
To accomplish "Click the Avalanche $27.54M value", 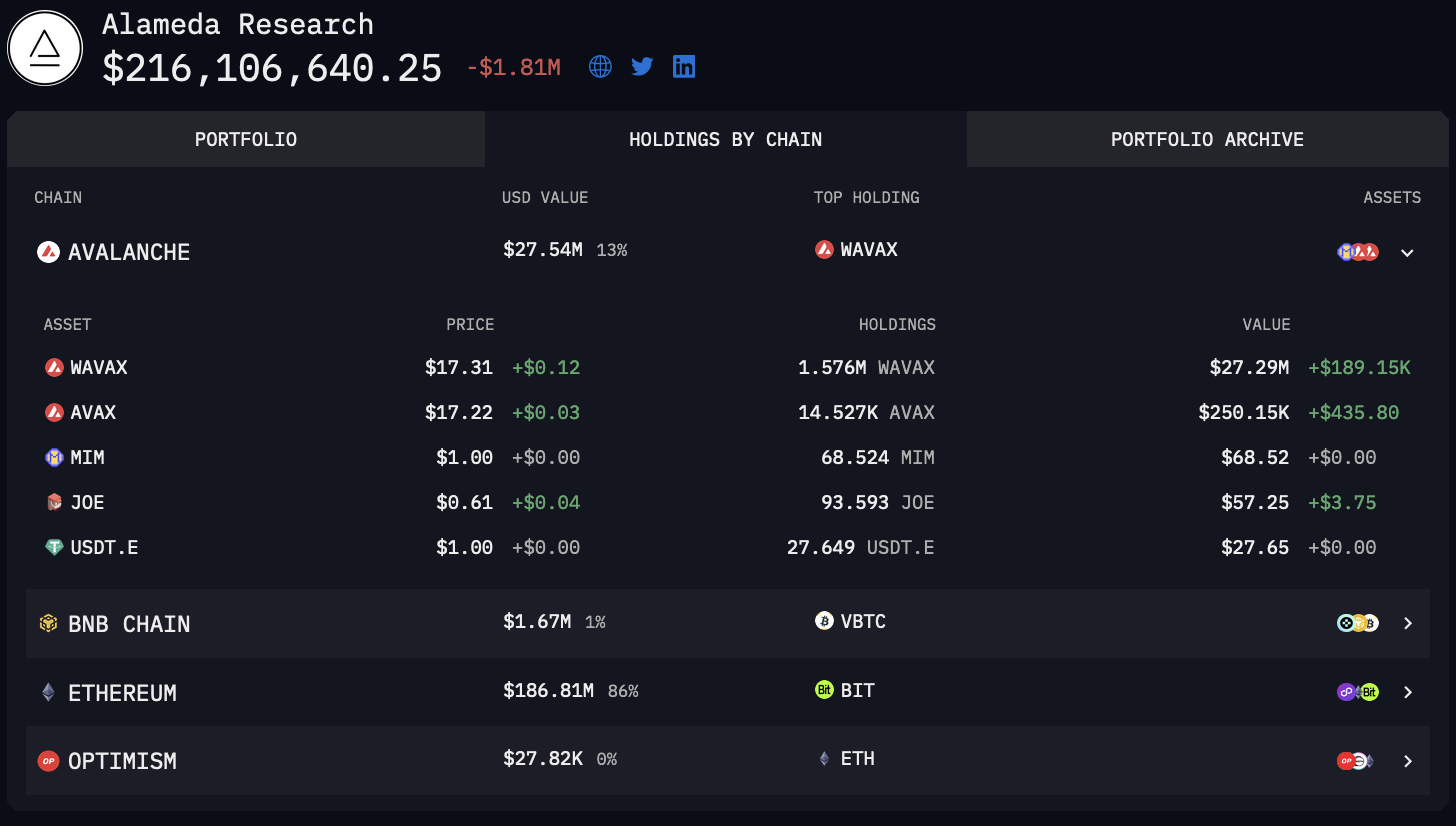I will [543, 250].
